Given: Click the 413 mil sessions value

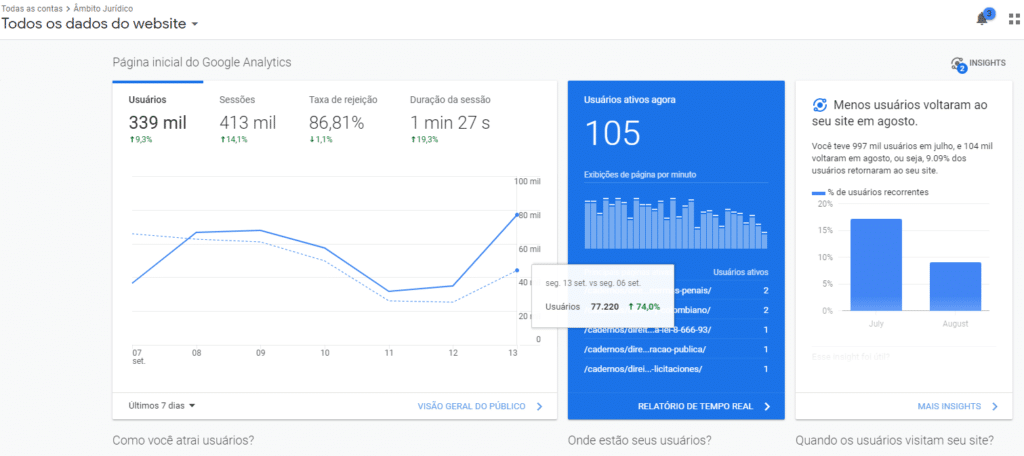Looking at the screenshot, I should 248,123.
